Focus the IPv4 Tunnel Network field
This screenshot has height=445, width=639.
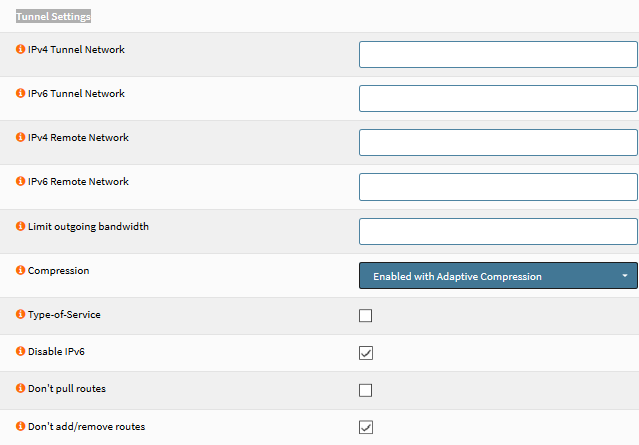click(497, 54)
